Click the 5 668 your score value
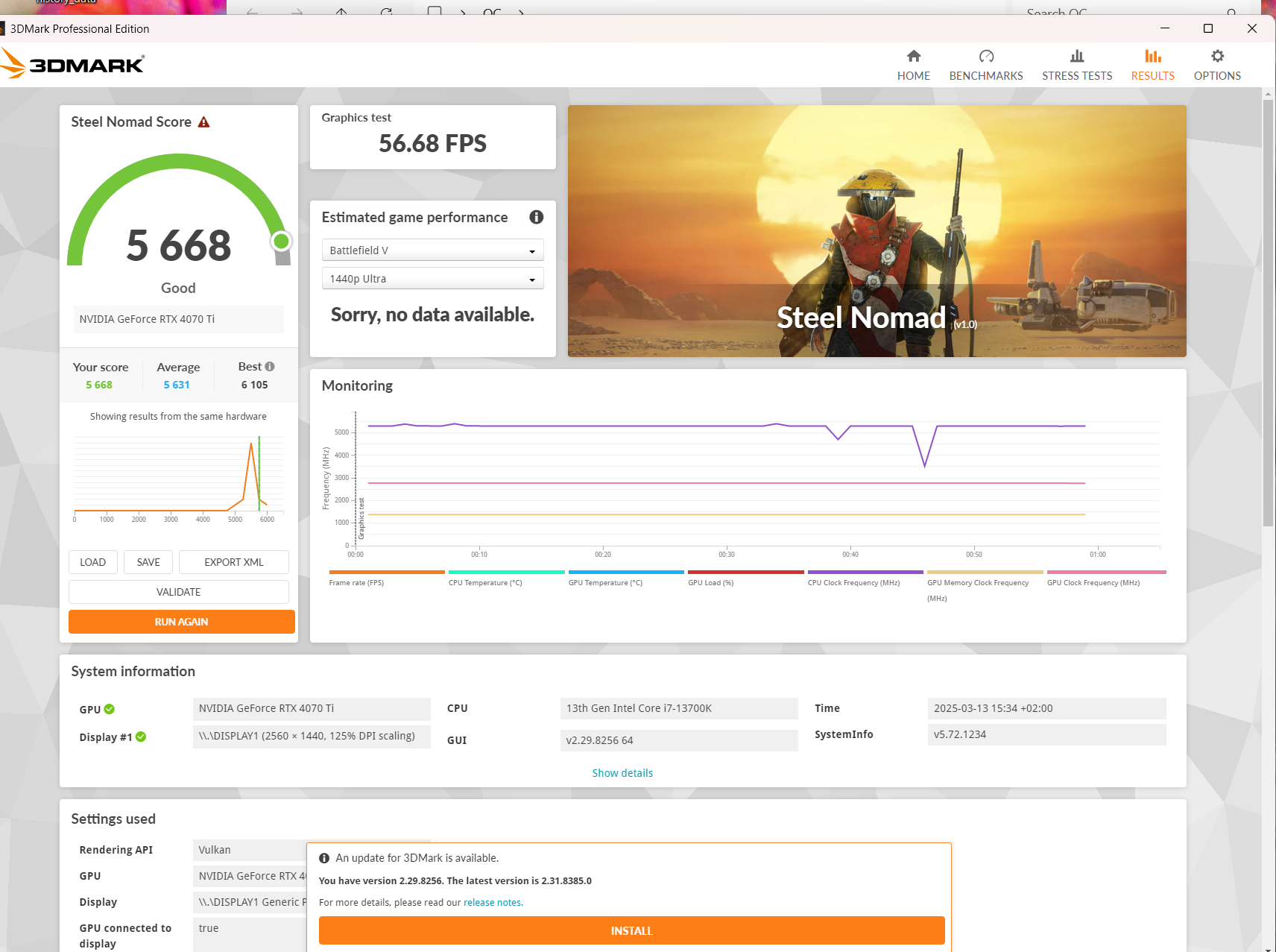Screen dimensions: 1276x952 point(99,385)
